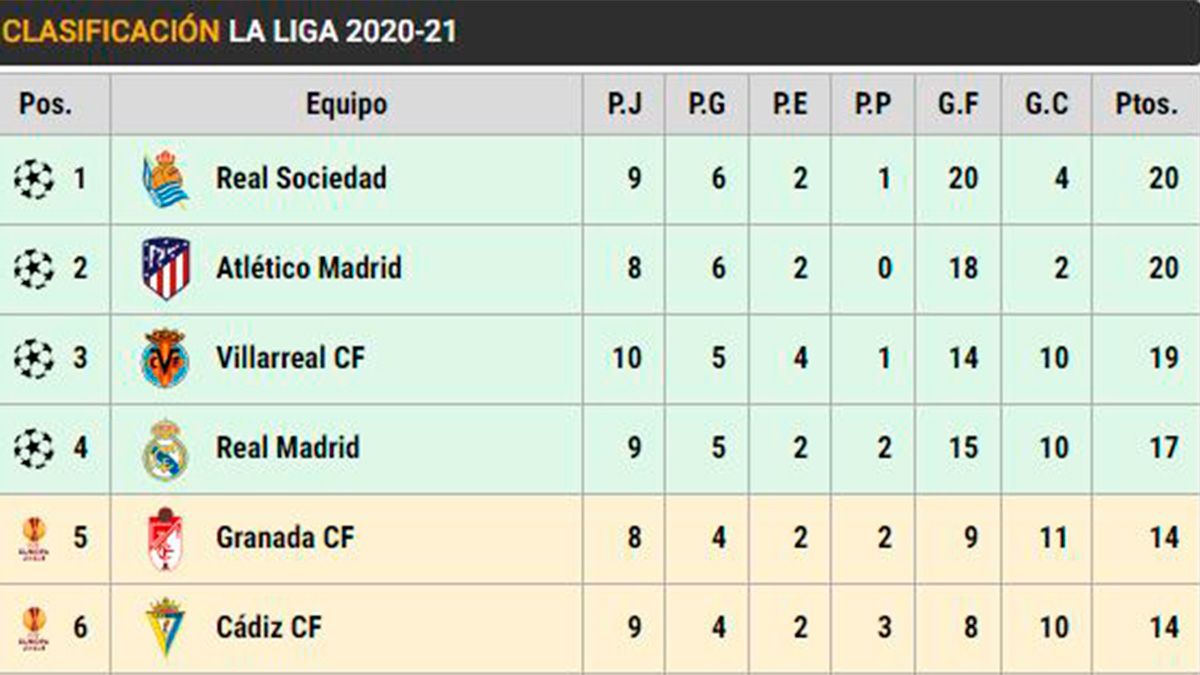Open the Atlético Madrid team name
The height and width of the screenshot is (675, 1200).
pos(308,268)
